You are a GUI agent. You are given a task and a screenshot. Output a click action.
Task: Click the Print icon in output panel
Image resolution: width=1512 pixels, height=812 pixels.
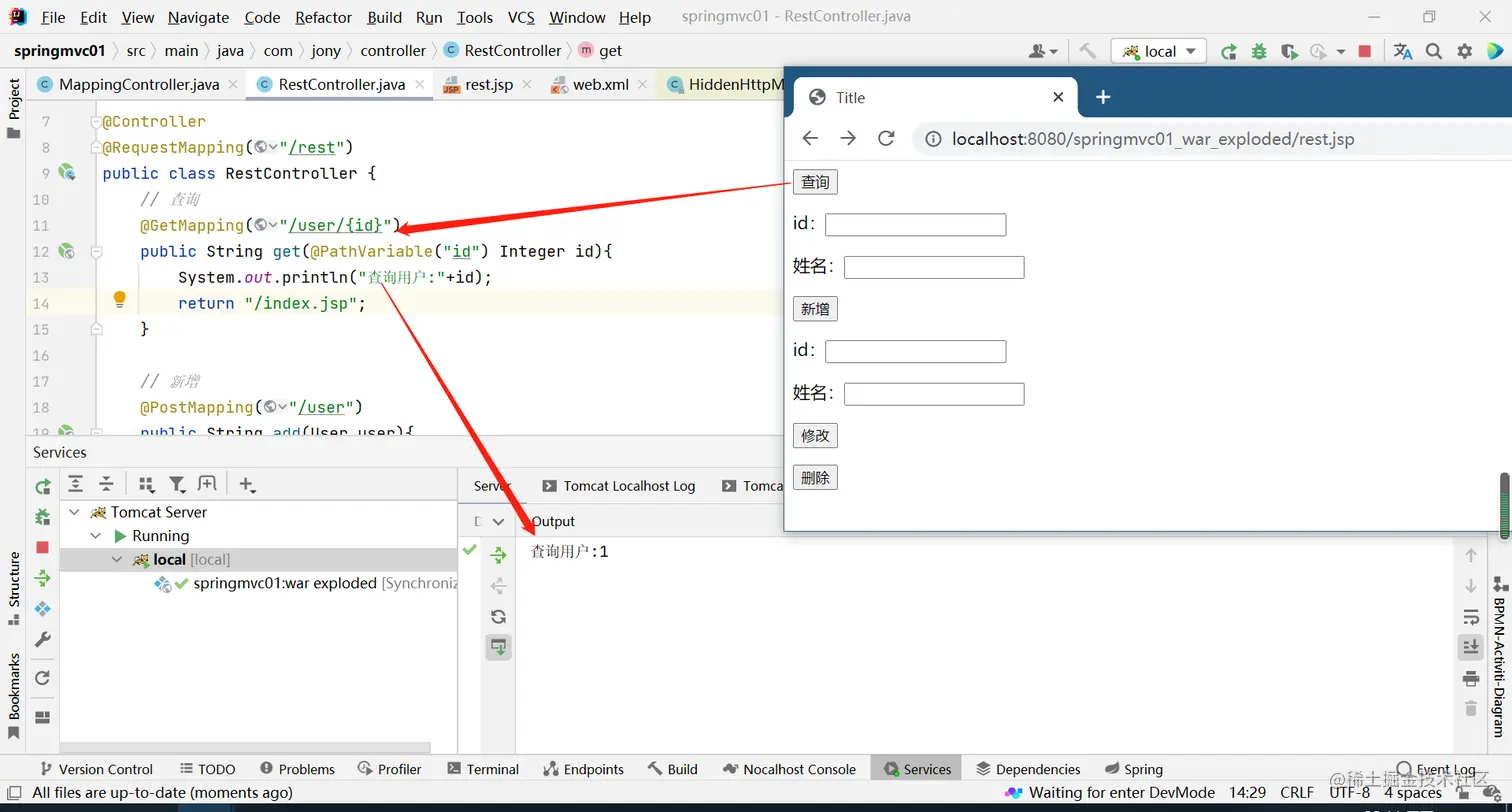(x=1470, y=679)
